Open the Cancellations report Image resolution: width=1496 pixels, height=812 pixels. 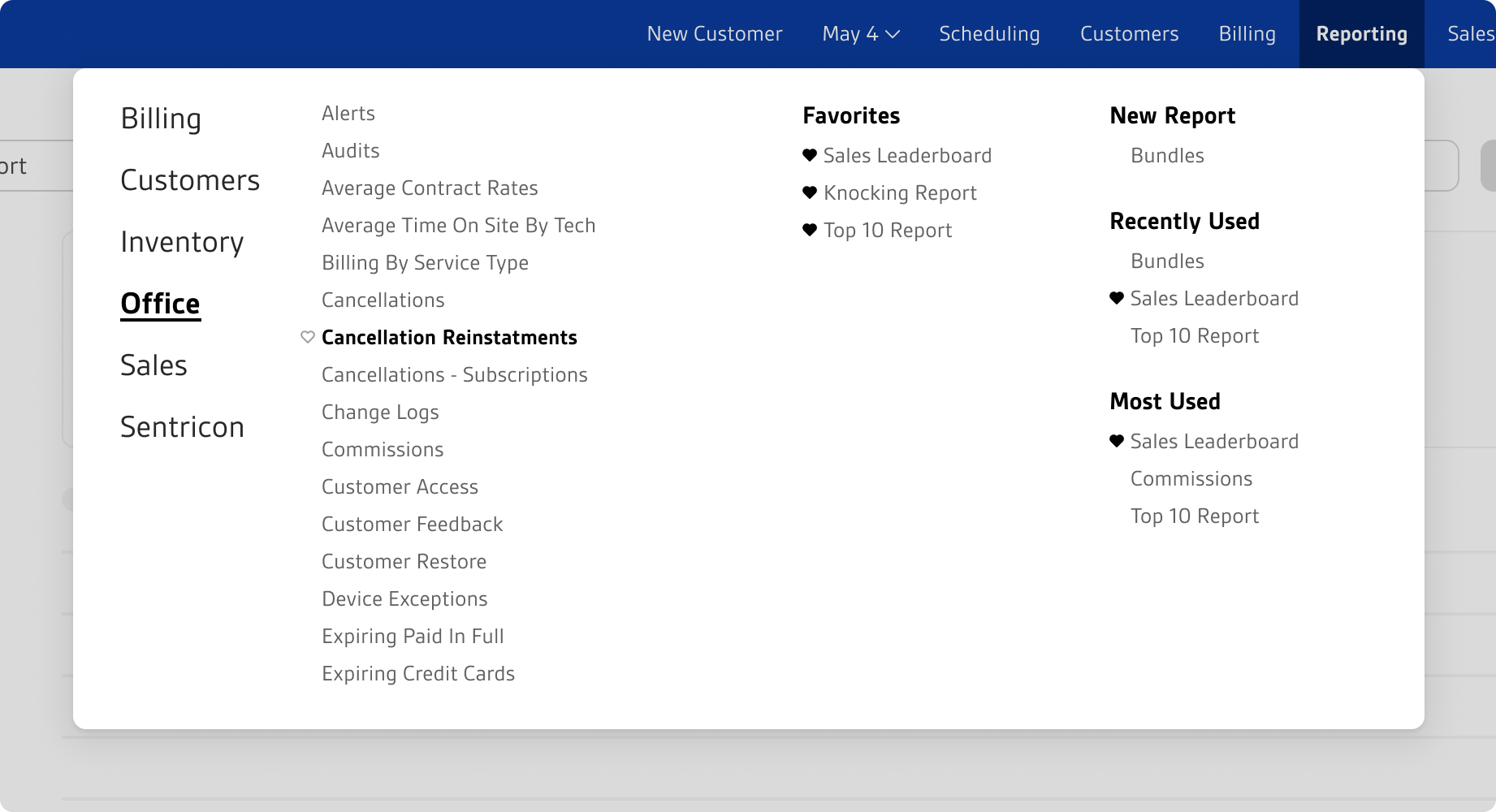point(383,300)
